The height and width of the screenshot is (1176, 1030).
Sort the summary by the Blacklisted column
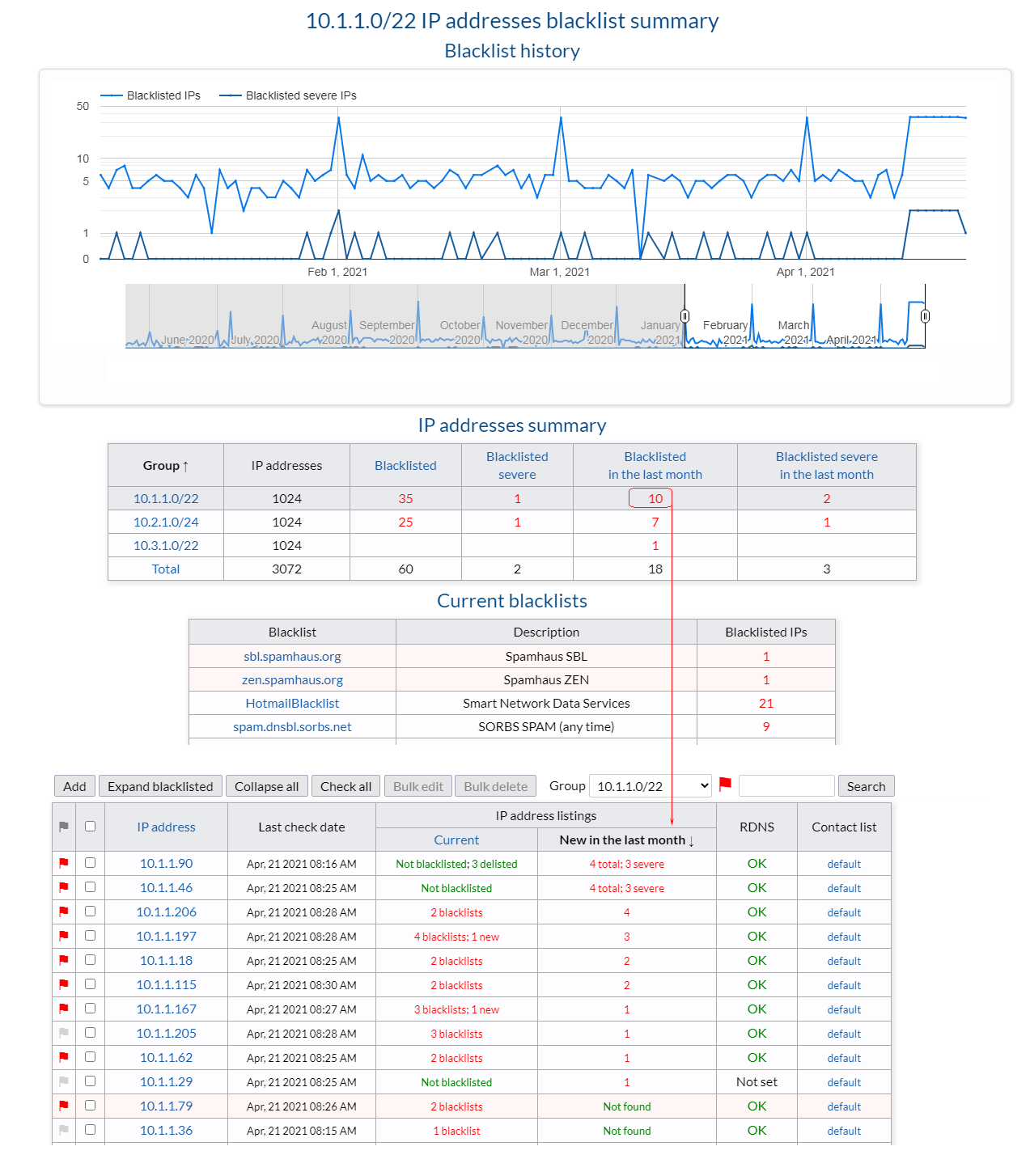pyautogui.click(x=405, y=465)
